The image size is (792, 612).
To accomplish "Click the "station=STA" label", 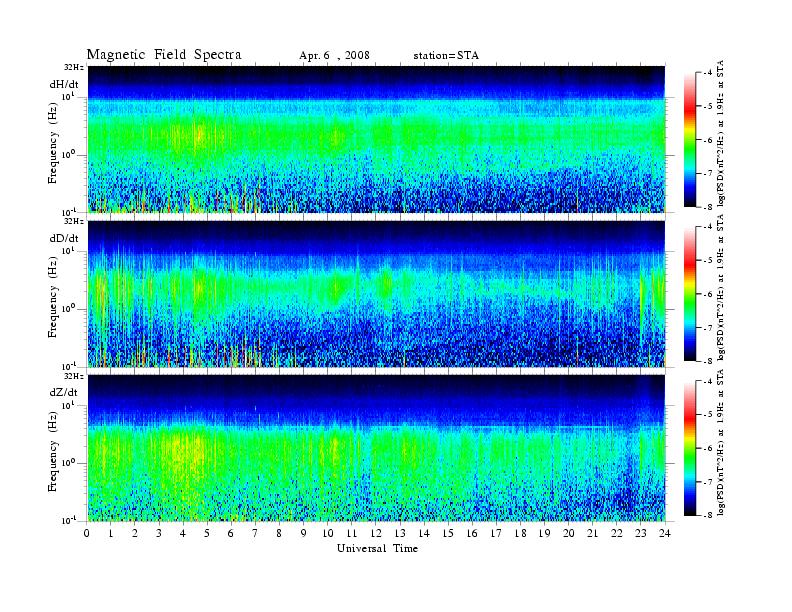I will [446, 56].
